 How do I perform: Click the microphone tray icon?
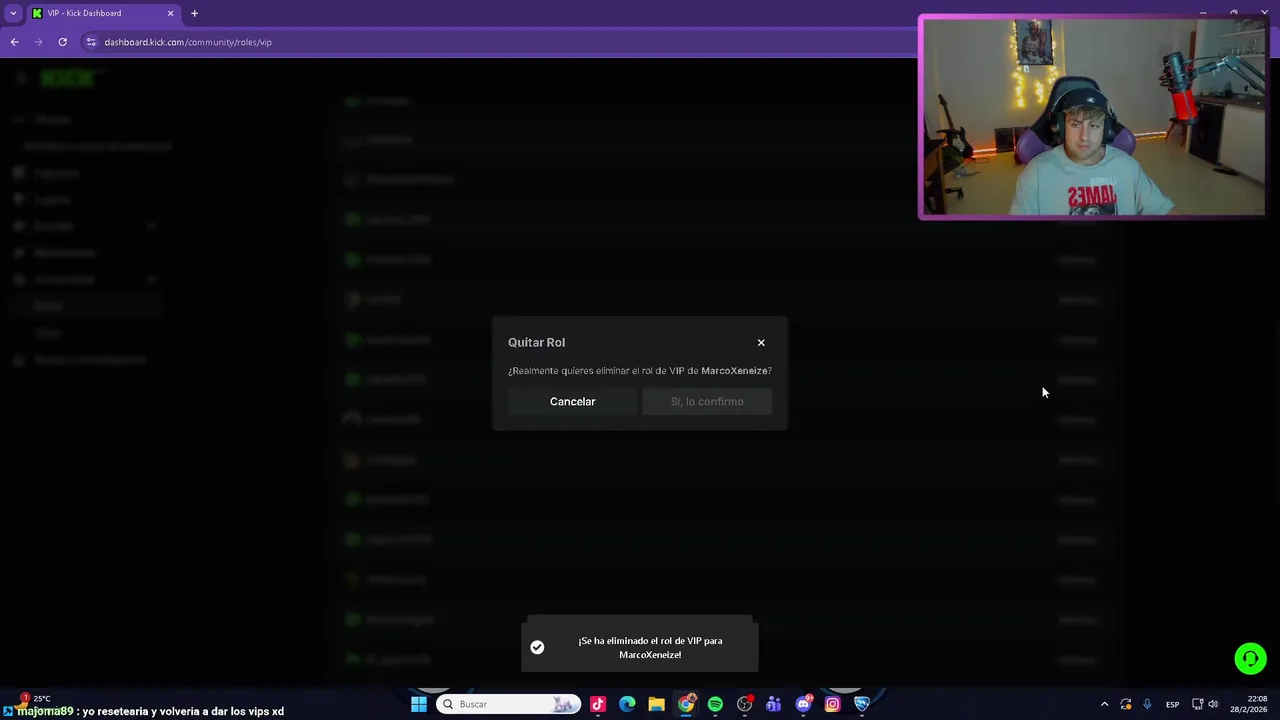[x=1147, y=704]
